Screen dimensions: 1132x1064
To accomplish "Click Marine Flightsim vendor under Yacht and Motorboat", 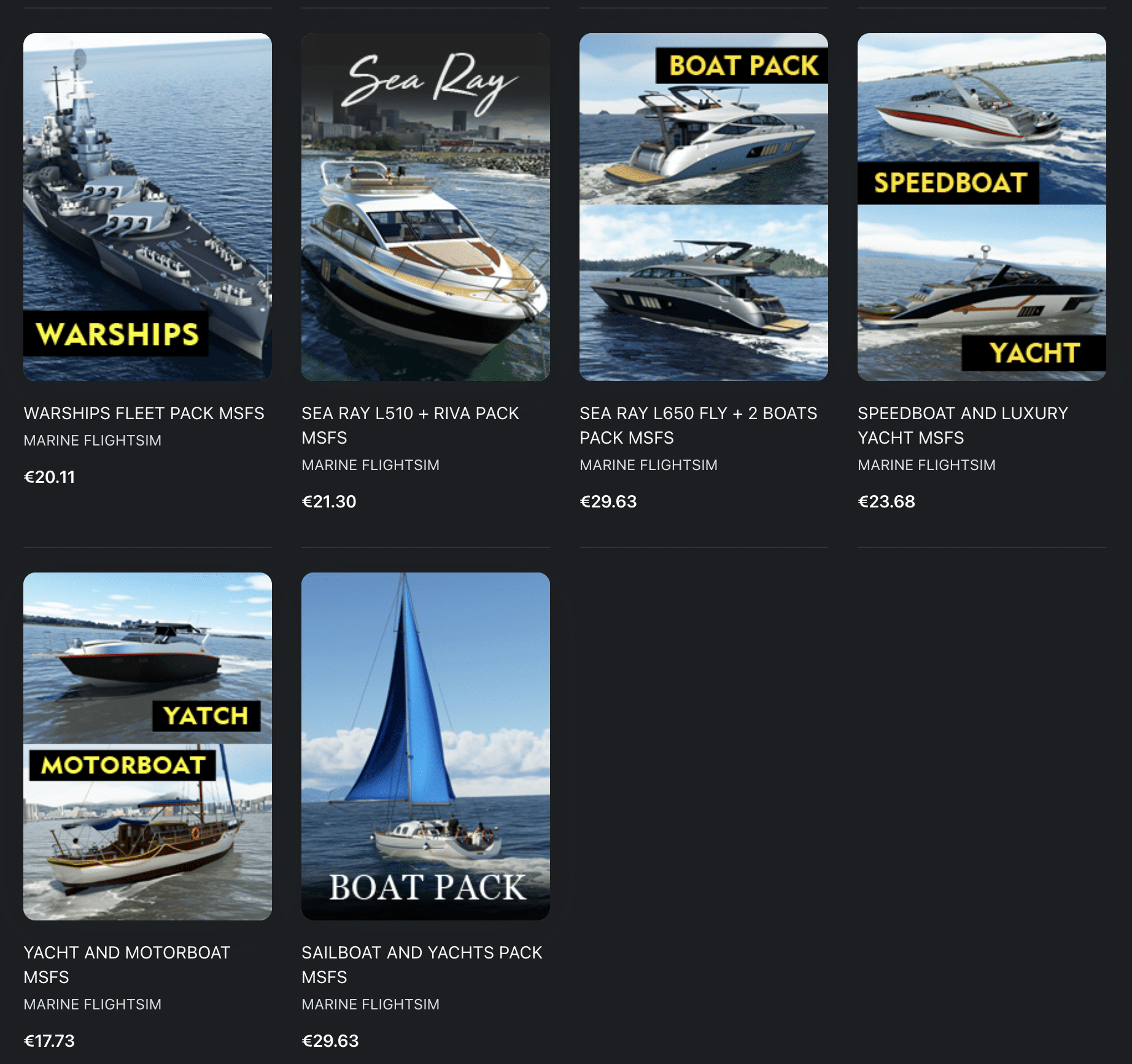I will 92,1004.
